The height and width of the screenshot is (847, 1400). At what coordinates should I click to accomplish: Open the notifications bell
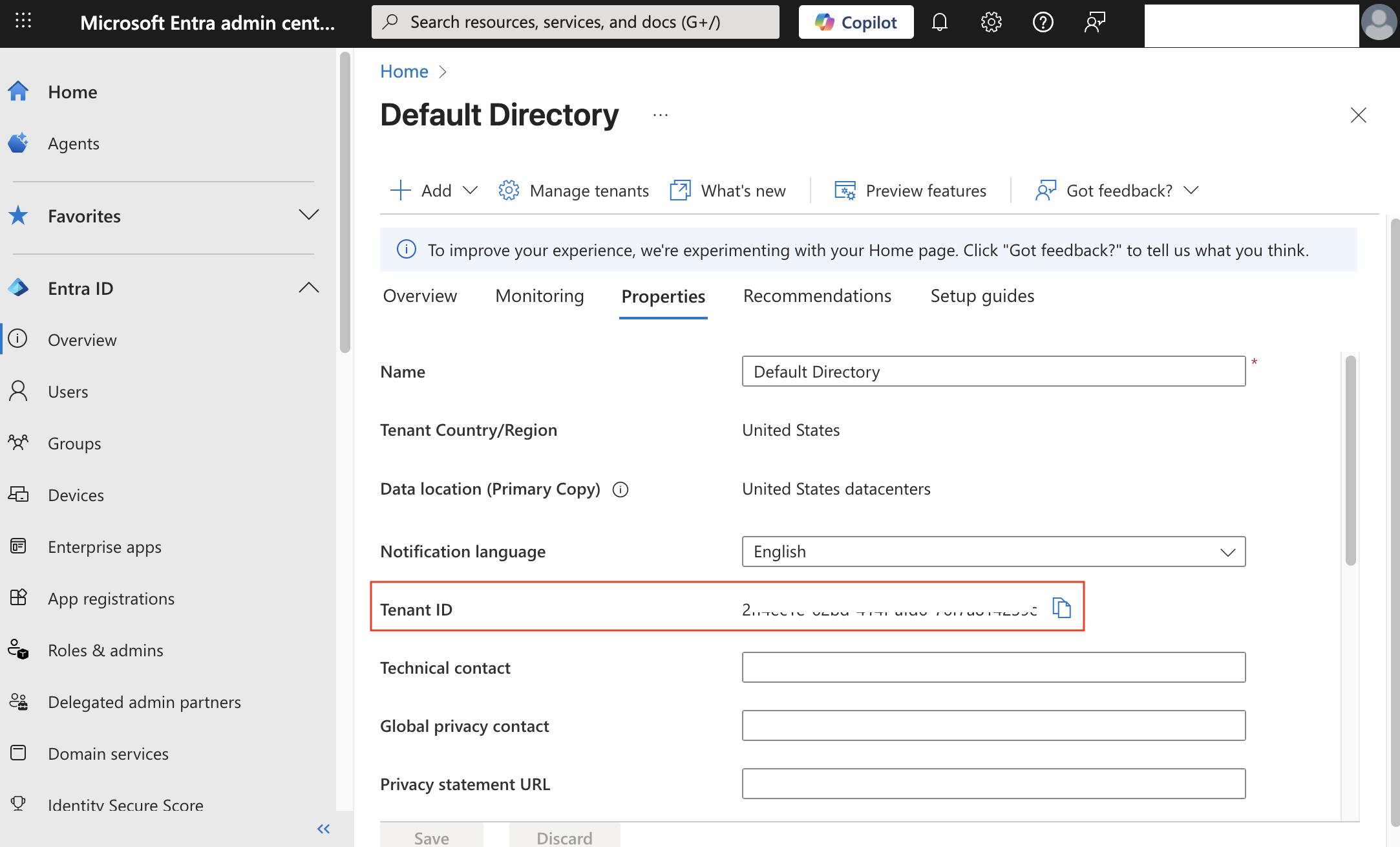coord(939,21)
